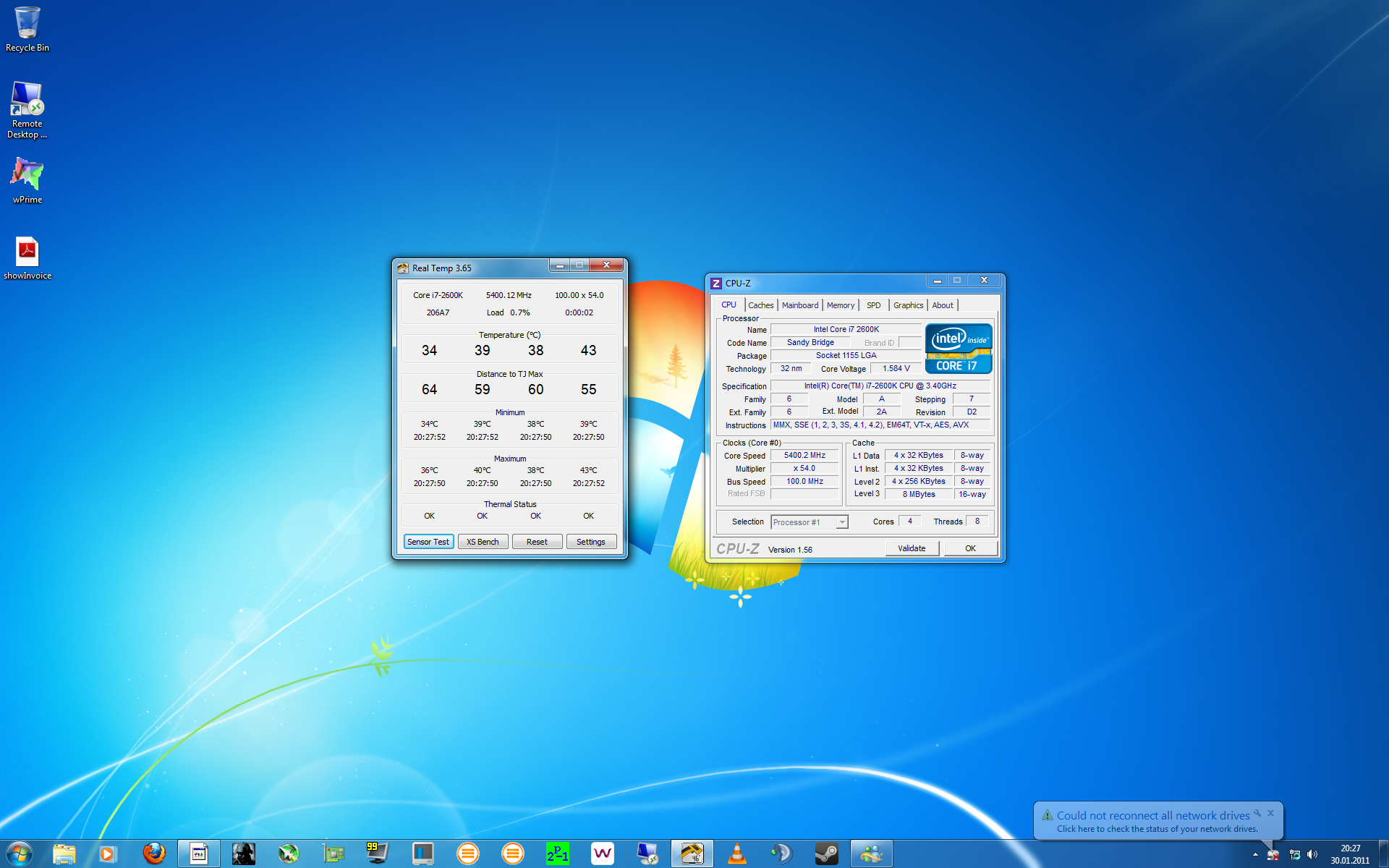Minimize the Real Temp window
Image resolution: width=1389 pixels, height=868 pixels.
point(559,265)
